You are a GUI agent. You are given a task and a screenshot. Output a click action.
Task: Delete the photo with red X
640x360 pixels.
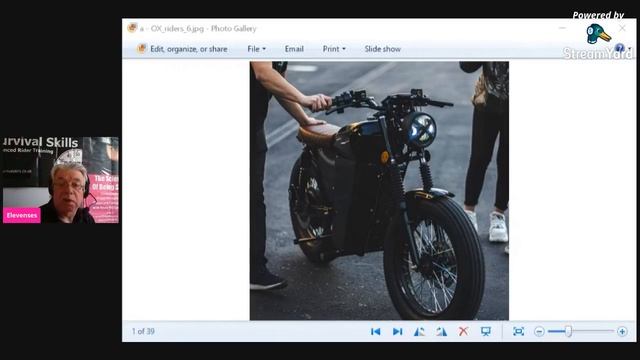[463, 331]
